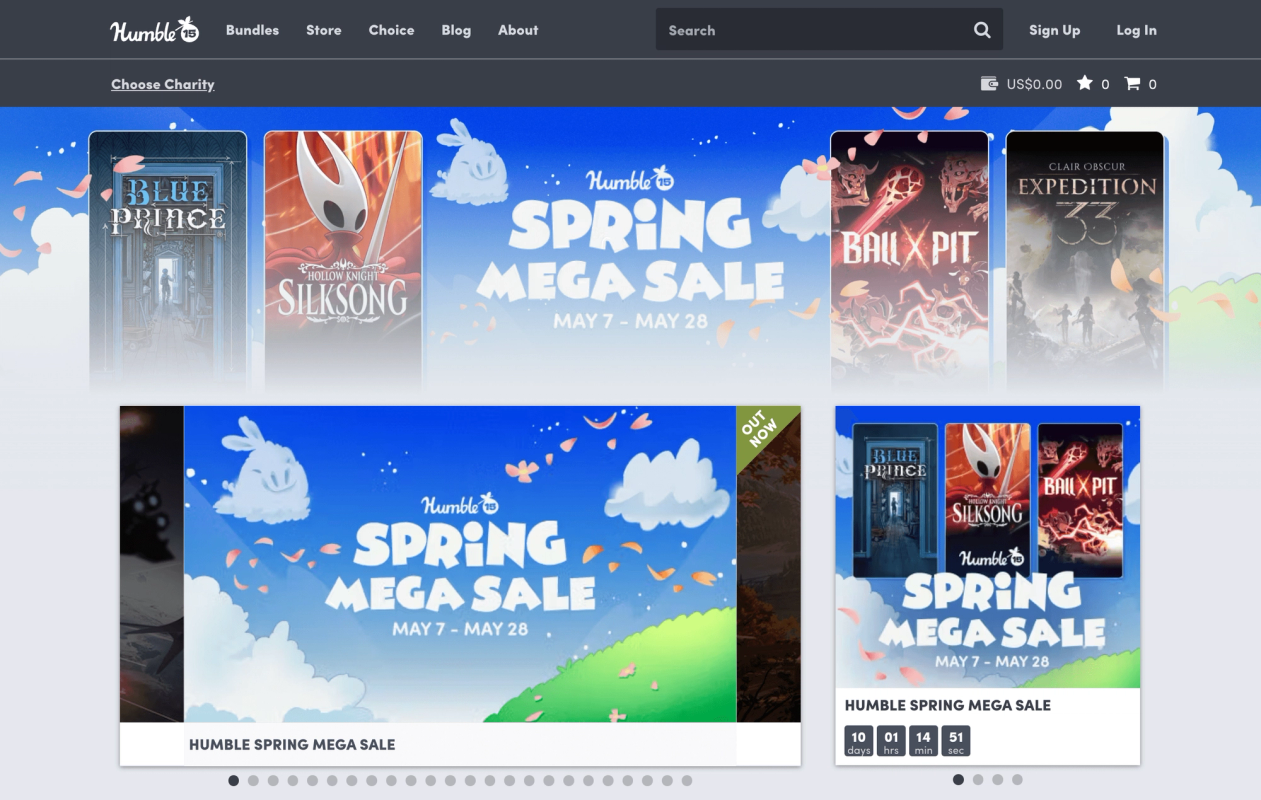Go to the Choice page
1261x800 pixels.
391,30
